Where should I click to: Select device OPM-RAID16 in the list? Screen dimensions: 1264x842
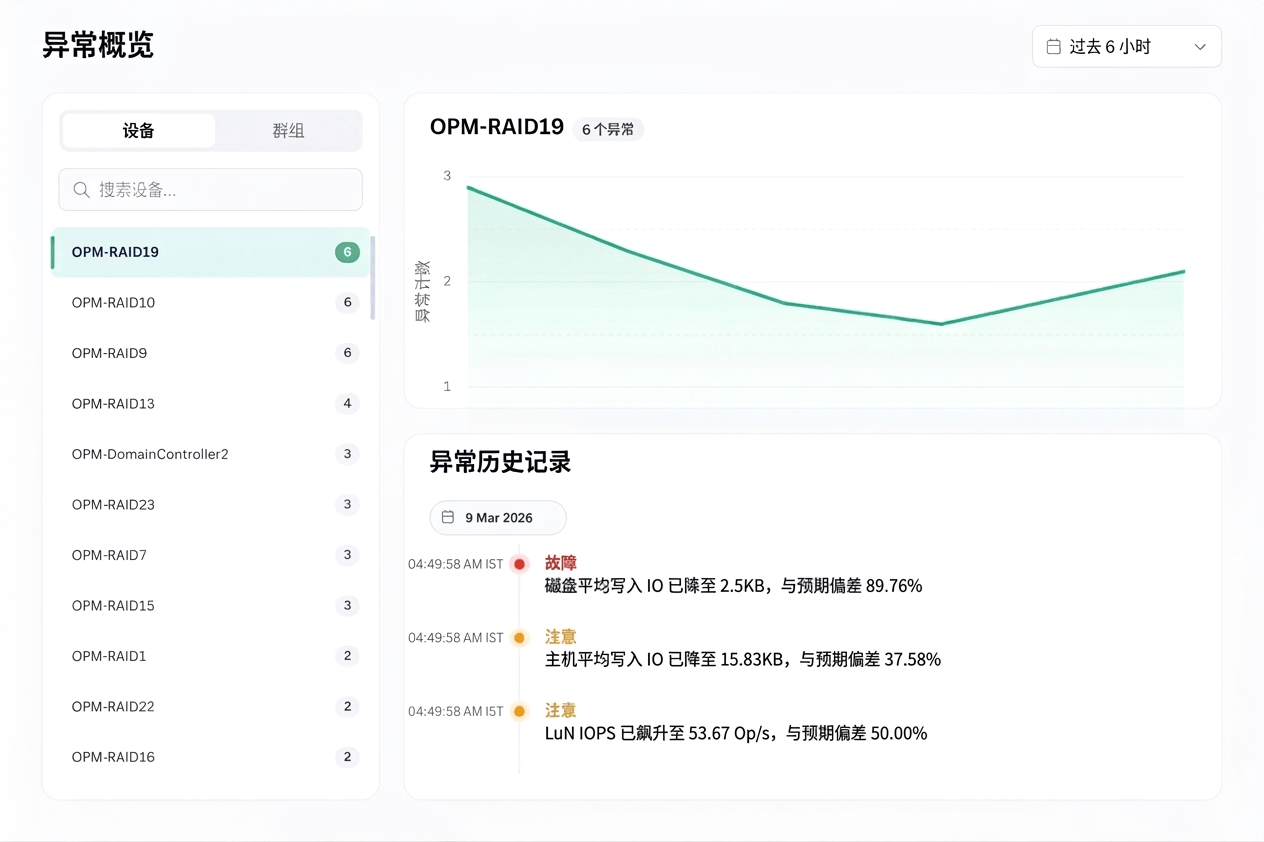pyautogui.click(x=211, y=757)
